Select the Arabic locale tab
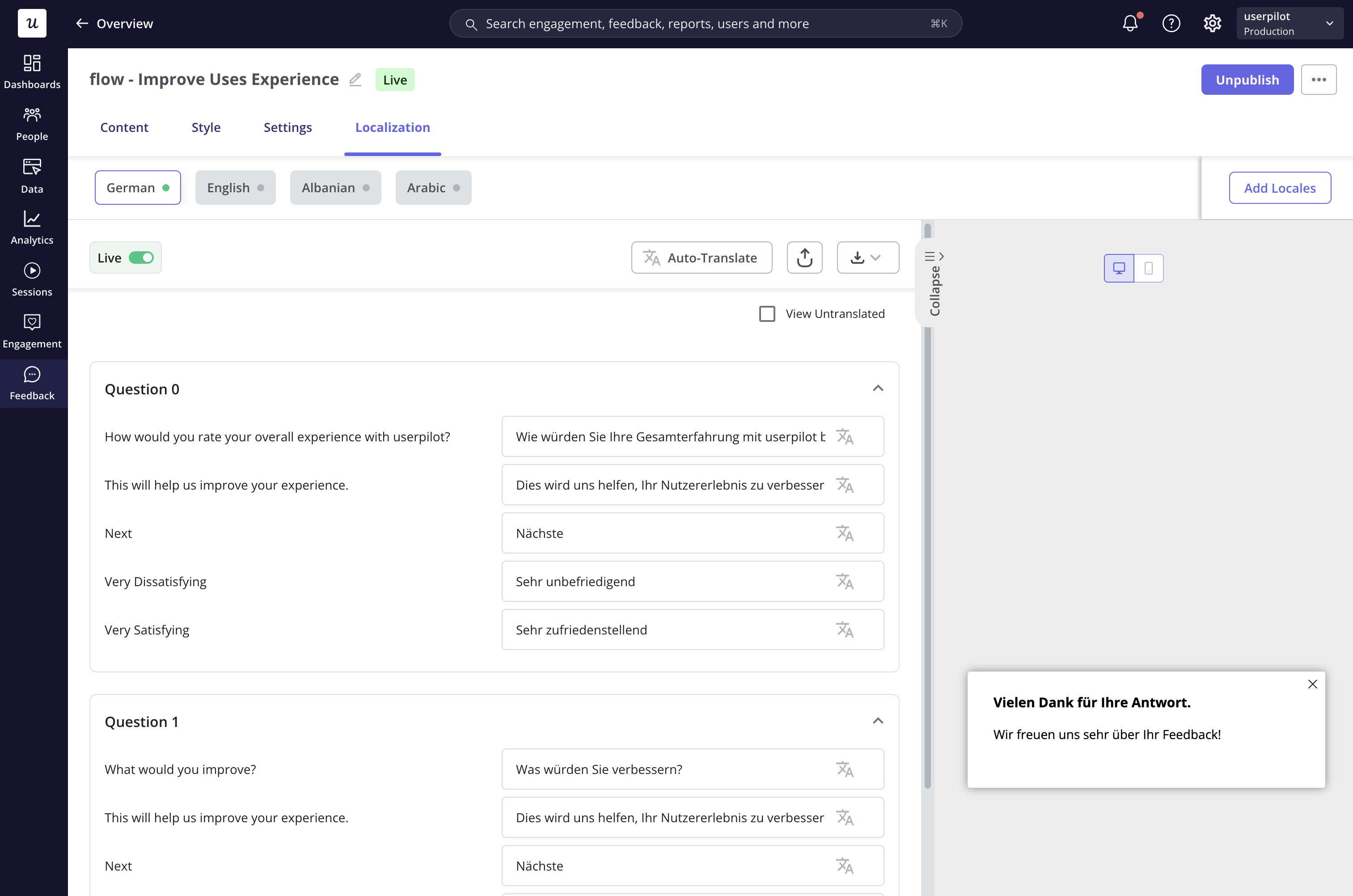The image size is (1353, 896). coord(433,187)
